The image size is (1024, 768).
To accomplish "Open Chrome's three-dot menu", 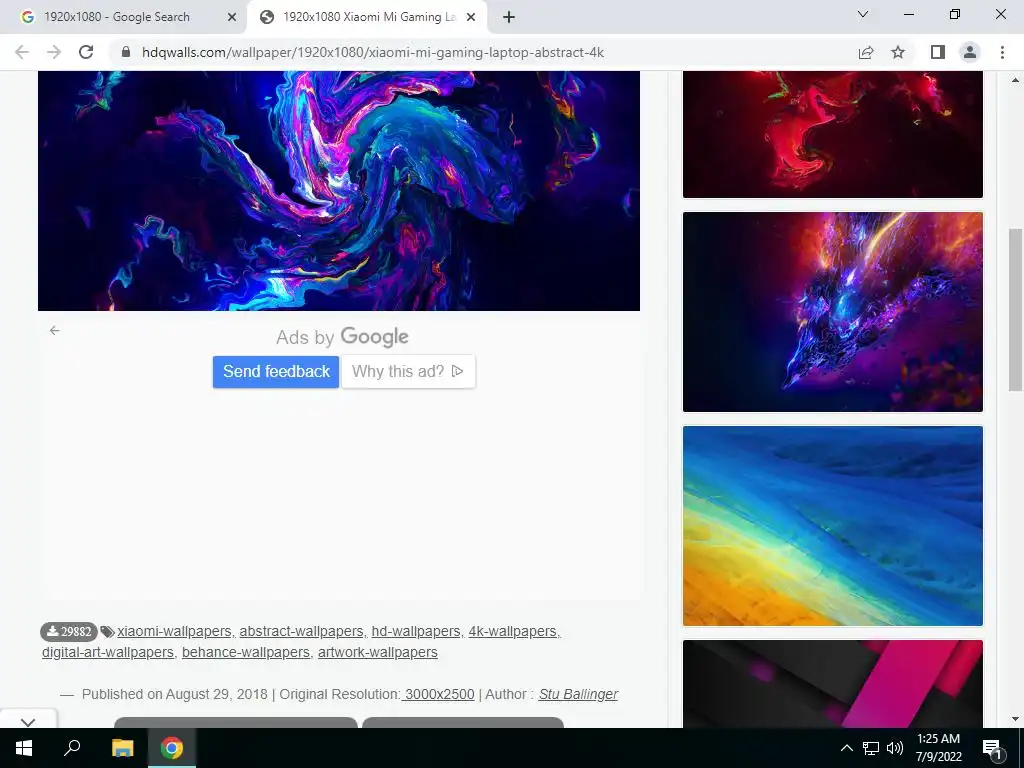I will coord(1002,52).
